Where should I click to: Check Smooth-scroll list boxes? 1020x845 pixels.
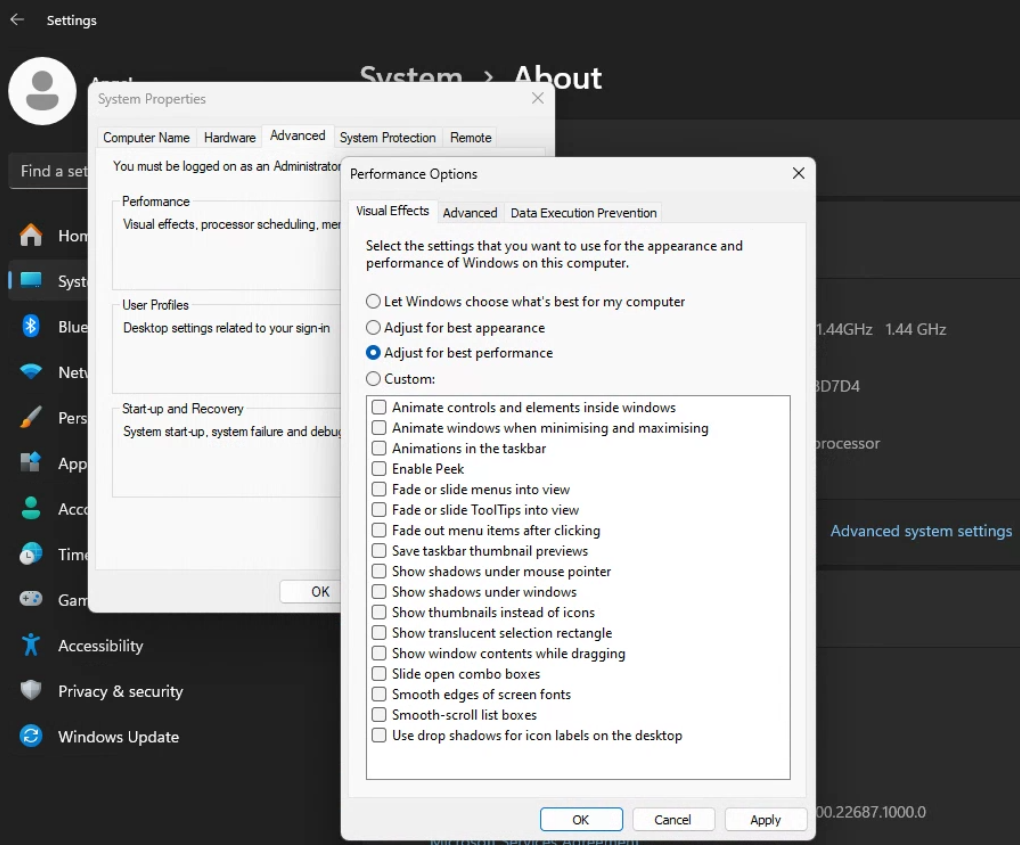point(379,714)
